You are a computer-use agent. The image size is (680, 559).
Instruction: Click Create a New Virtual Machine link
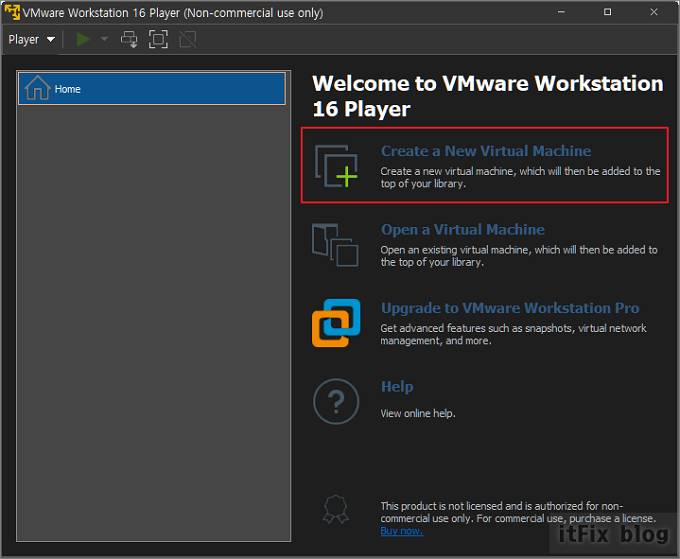coord(486,151)
